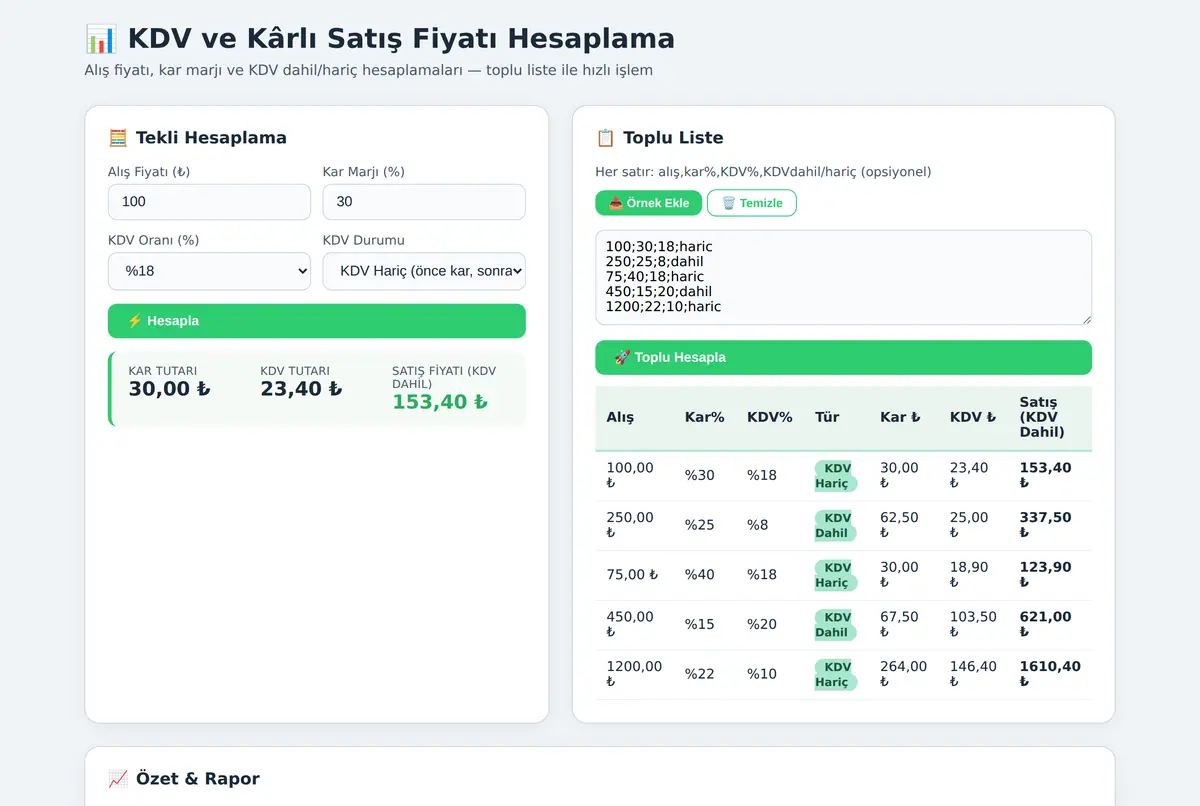Click the KDV TUTARI 23,40 ₺ value

(x=301, y=389)
